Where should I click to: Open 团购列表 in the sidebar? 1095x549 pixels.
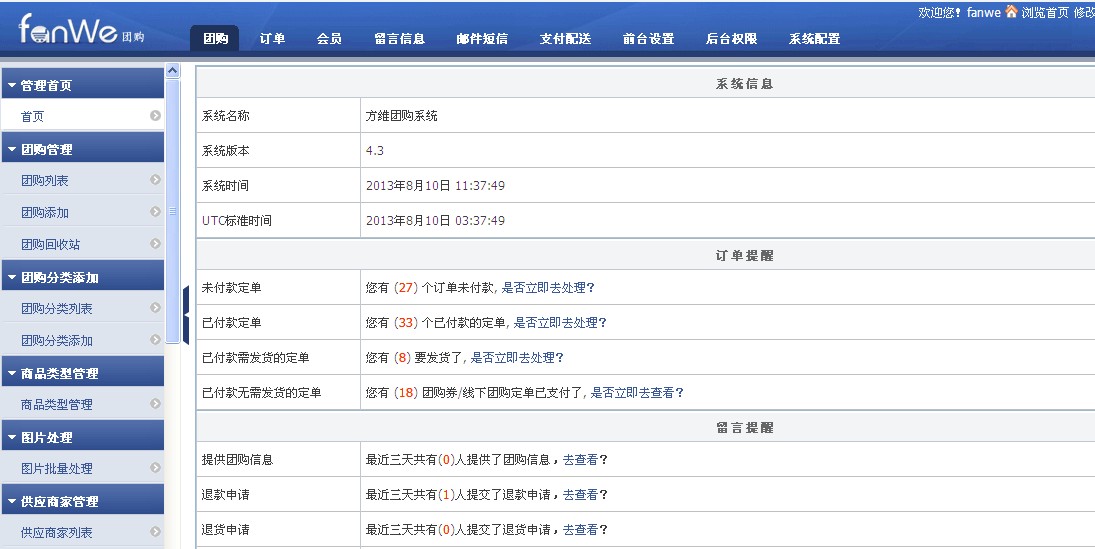tap(45, 181)
